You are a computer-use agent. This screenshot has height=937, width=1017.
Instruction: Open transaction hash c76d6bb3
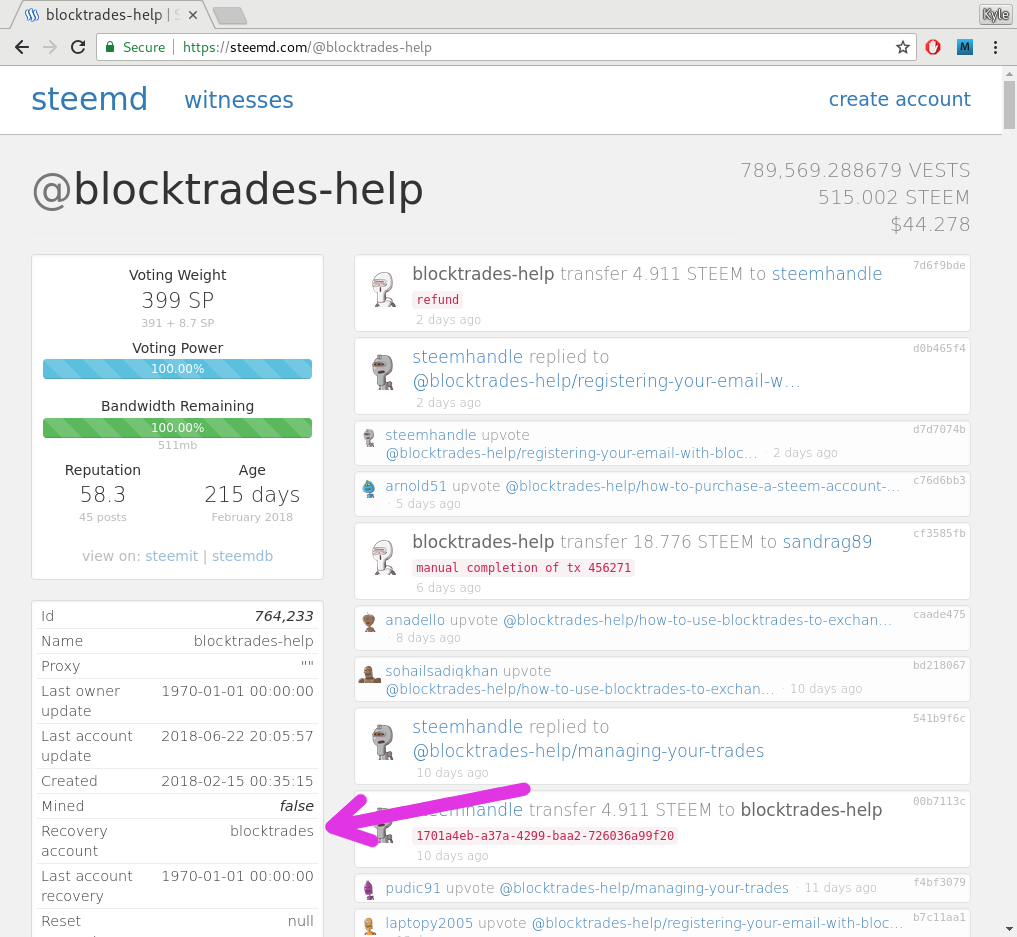click(x=939, y=480)
